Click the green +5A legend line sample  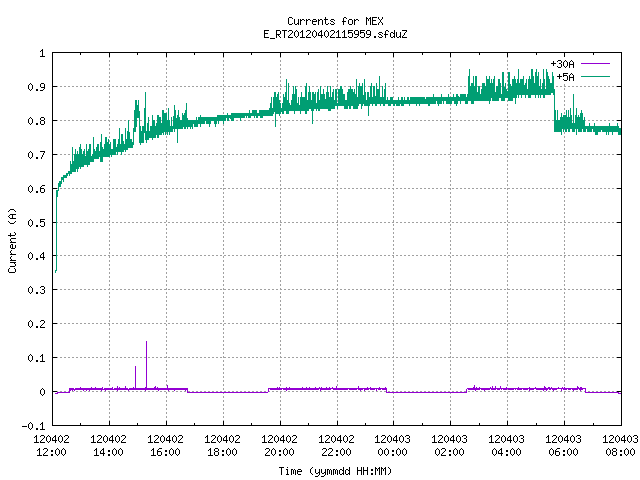pos(595,76)
